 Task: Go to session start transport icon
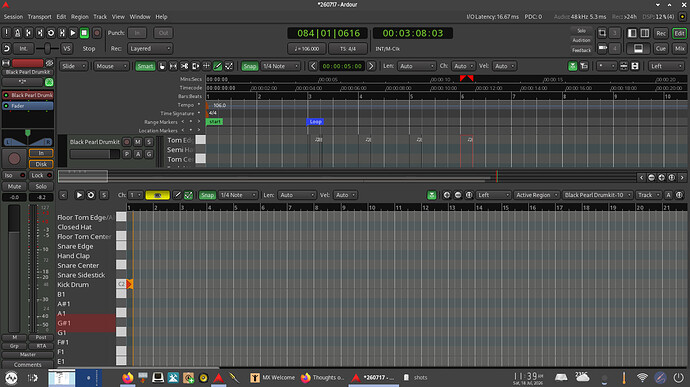[29, 33]
